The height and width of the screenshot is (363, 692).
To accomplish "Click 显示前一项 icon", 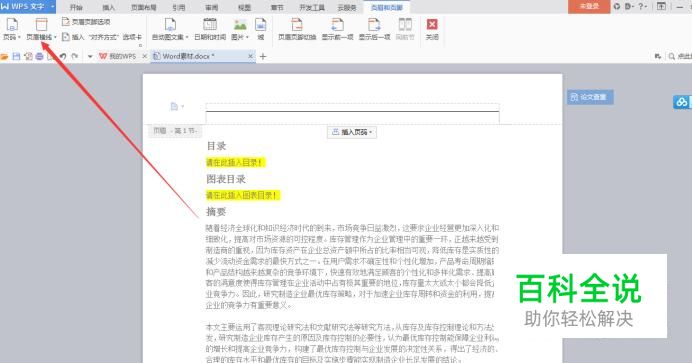I will pyautogui.click(x=337, y=25).
